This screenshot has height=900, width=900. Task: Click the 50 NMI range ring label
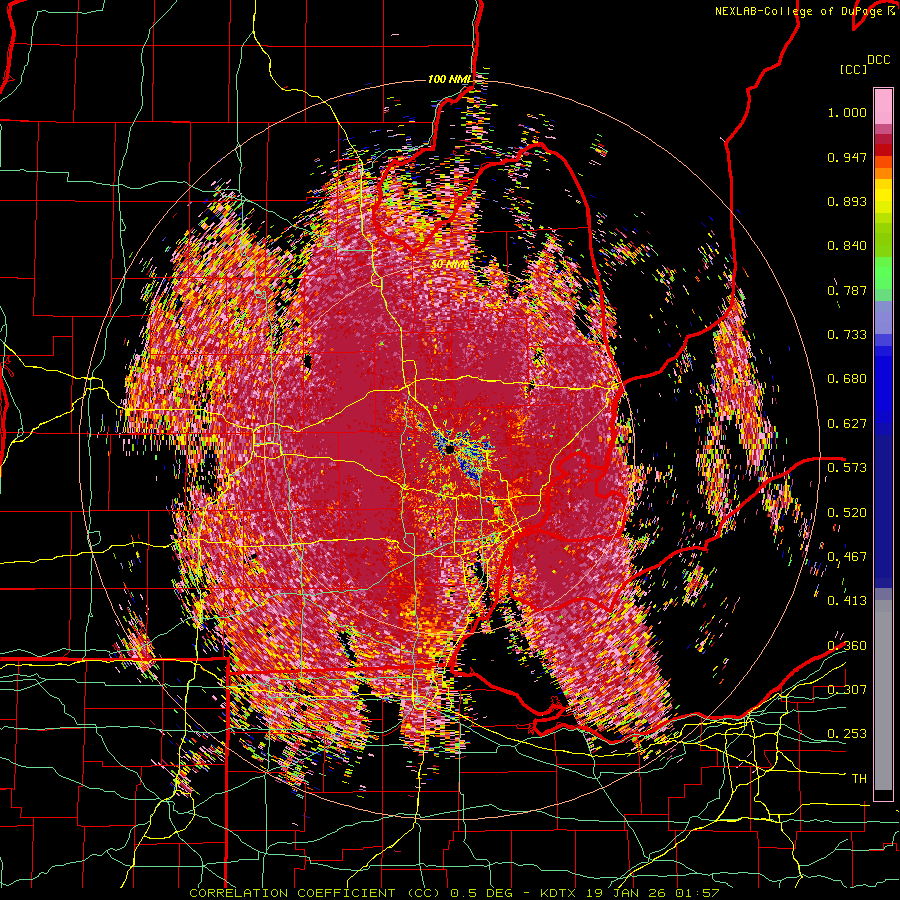coord(449,265)
